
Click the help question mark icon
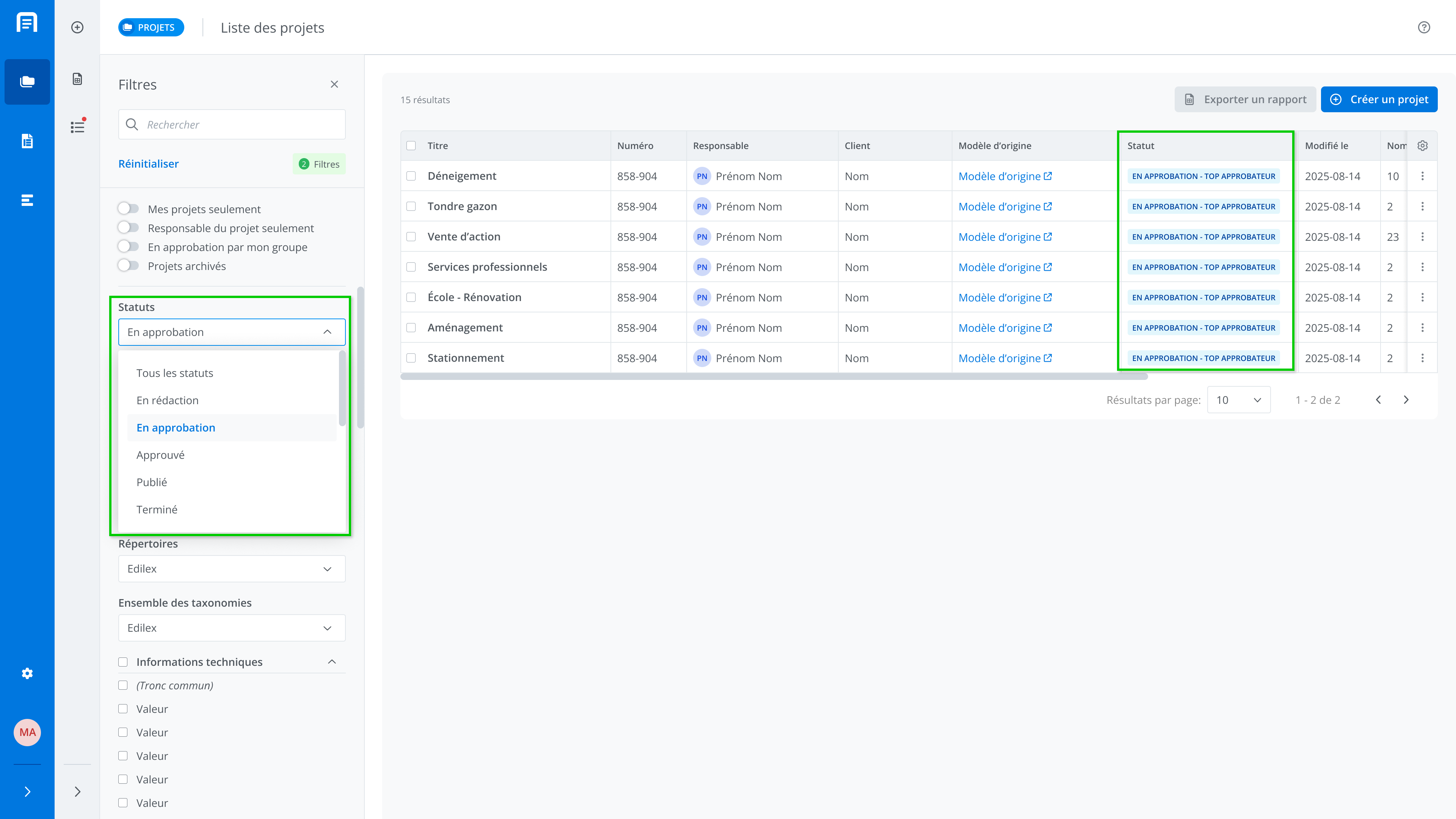click(1424, 27)
